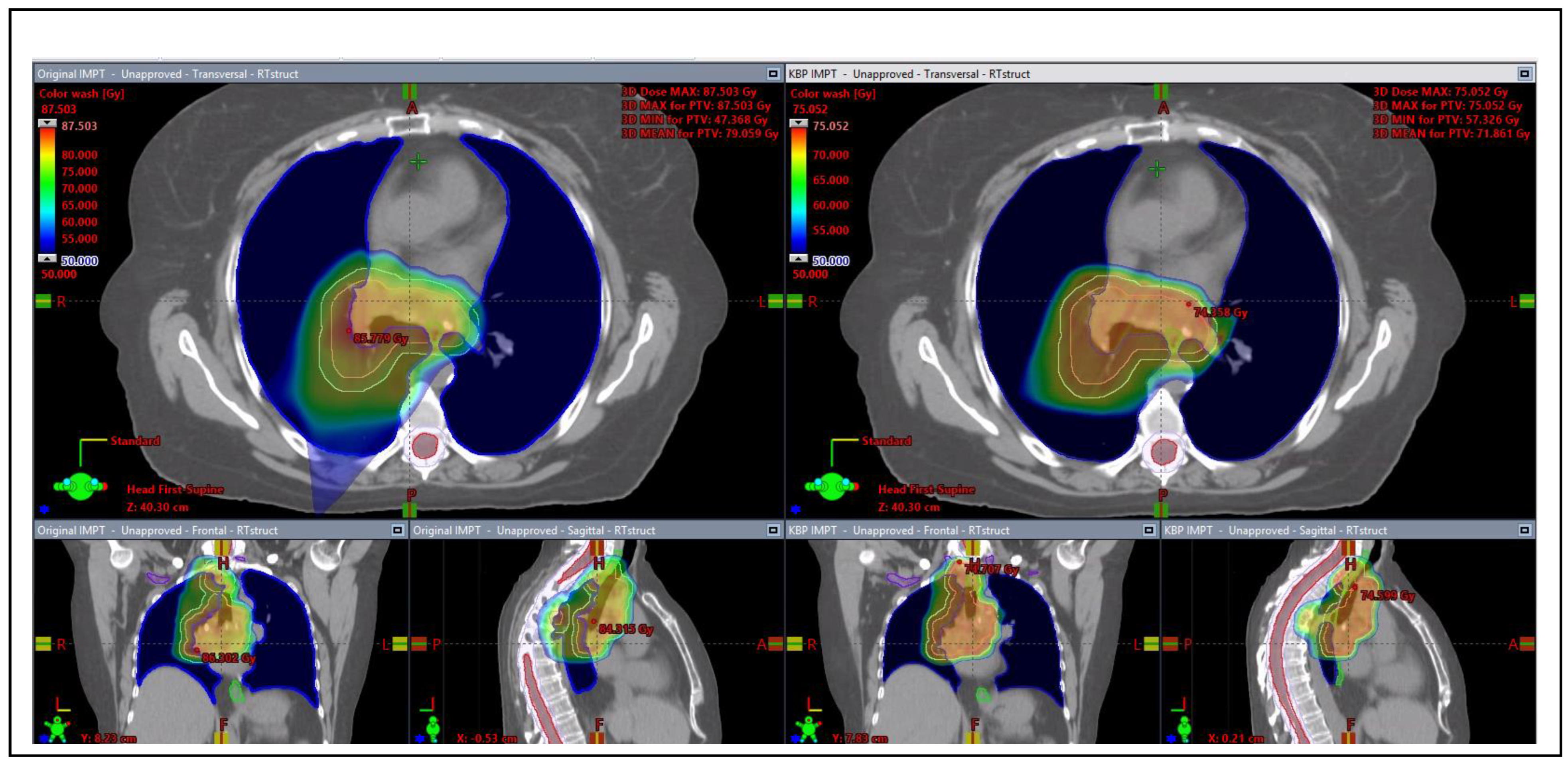The height and width of the screenshot is (763, 1568).
Task: Click plane handle left of Original Frontal view
Action: pos(43,644)
